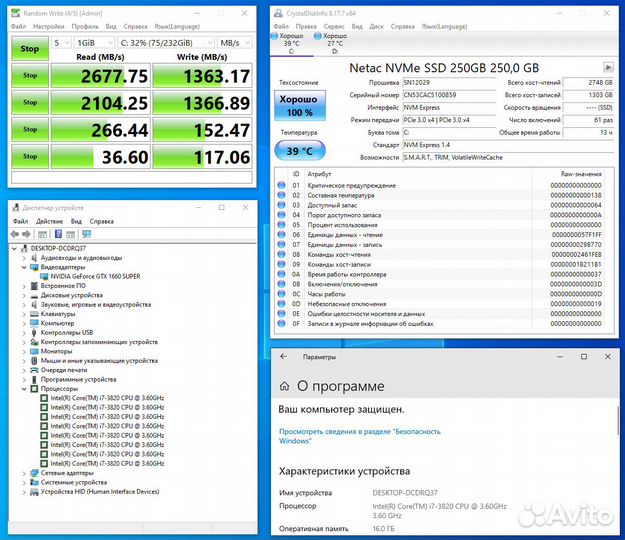Click CrystalDiskInfo title bar app icon

278,13
